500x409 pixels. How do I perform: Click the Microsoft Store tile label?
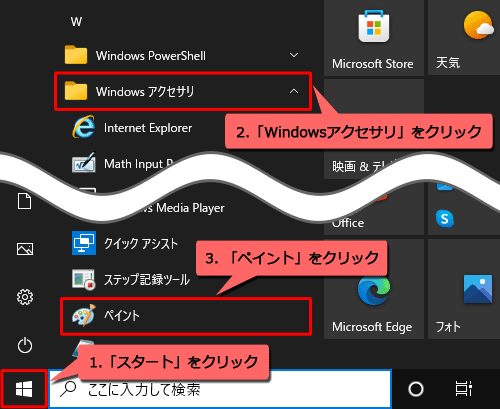tap(373, 64)
